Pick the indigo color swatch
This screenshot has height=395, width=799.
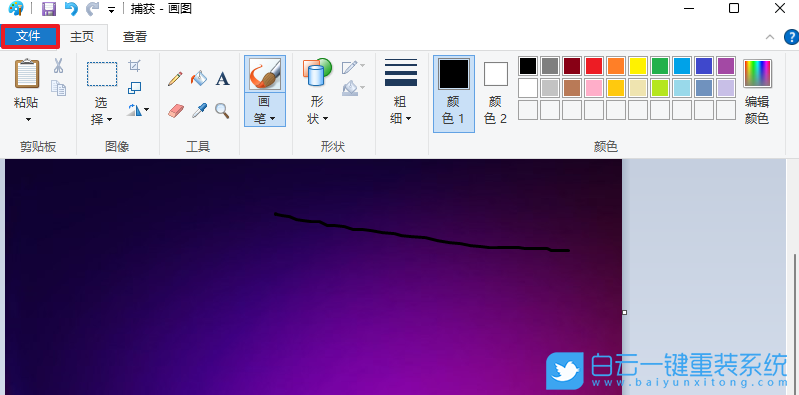(x=704, y=66)
